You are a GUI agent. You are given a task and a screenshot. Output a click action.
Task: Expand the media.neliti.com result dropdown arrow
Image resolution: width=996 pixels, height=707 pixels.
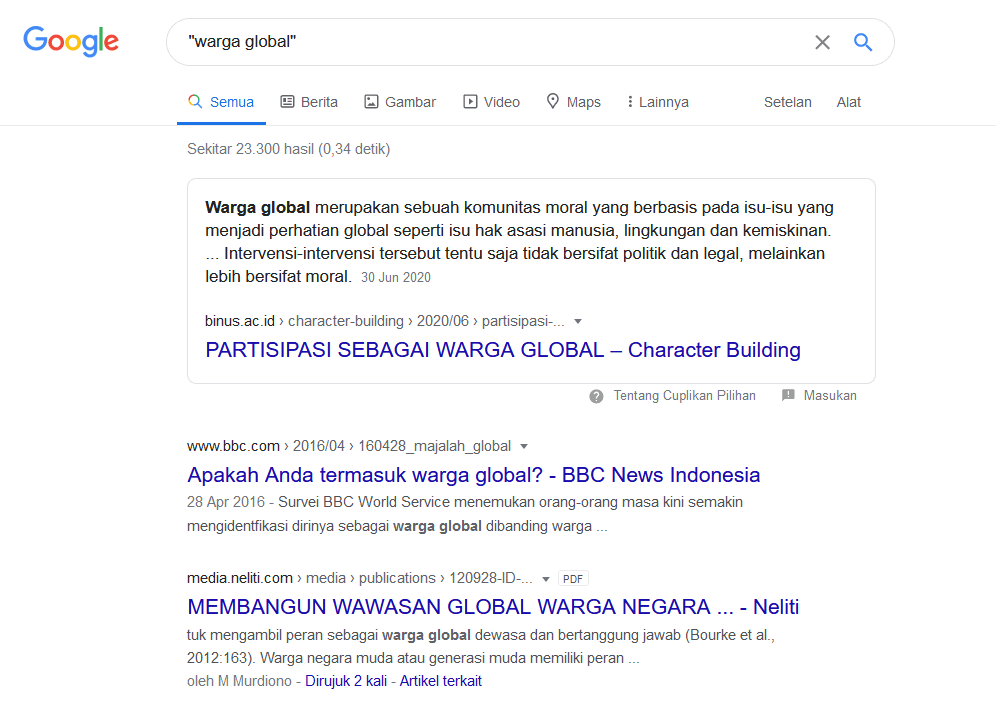pyautogui.click(x=546, y=579)
